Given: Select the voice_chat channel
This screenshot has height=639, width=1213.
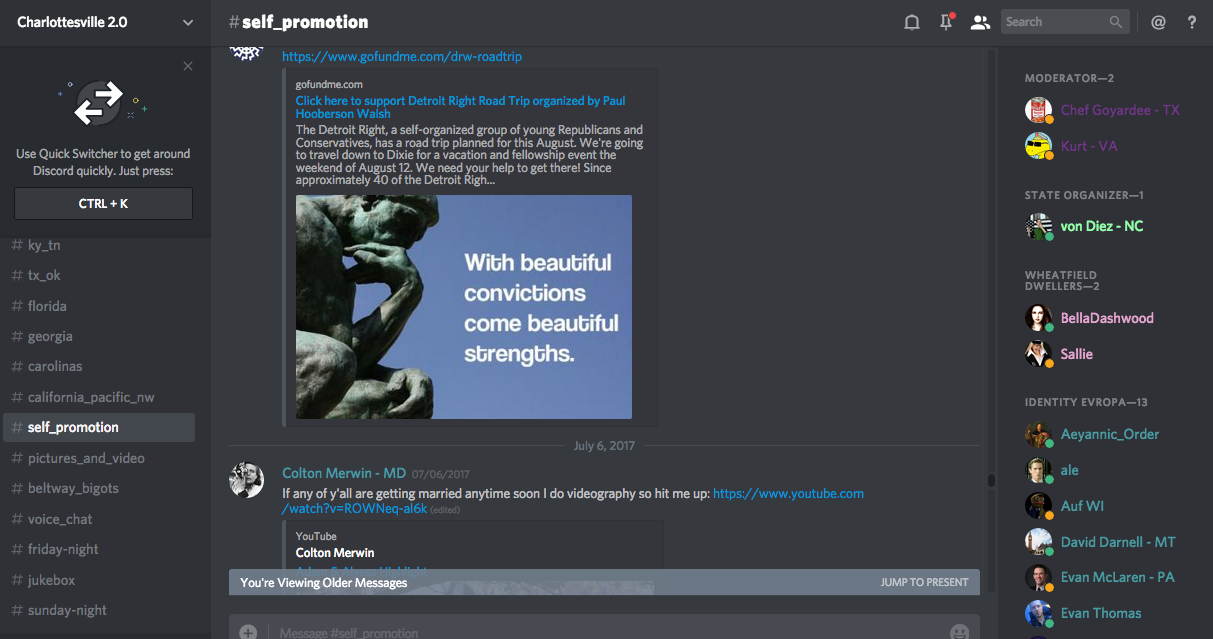Looking at the screenshot, I should pyautogui.click(x=60, y=519).
